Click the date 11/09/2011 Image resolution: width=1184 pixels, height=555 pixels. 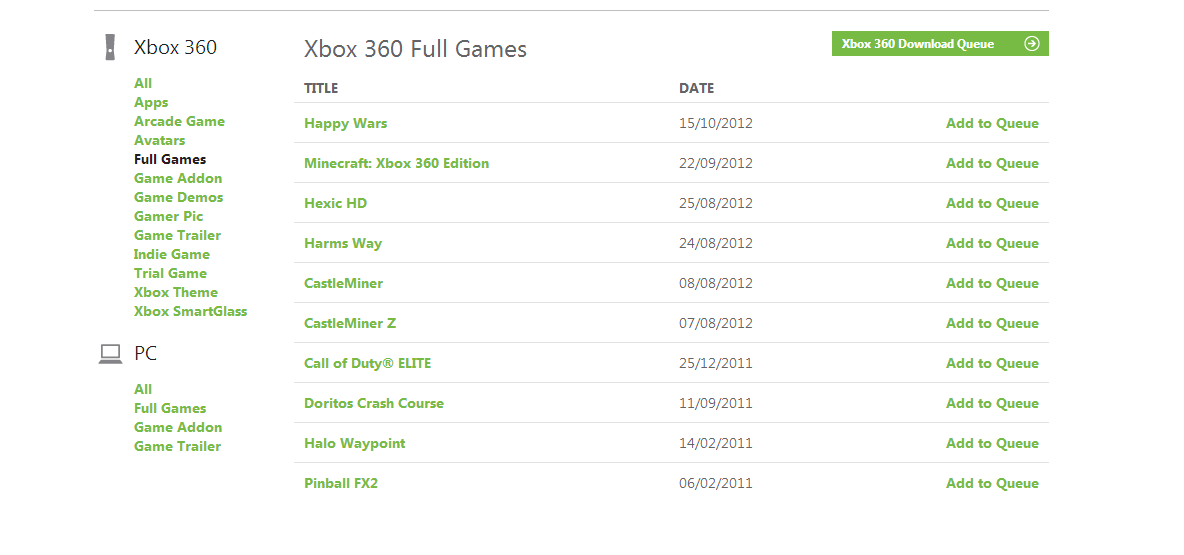coord(716,403)
